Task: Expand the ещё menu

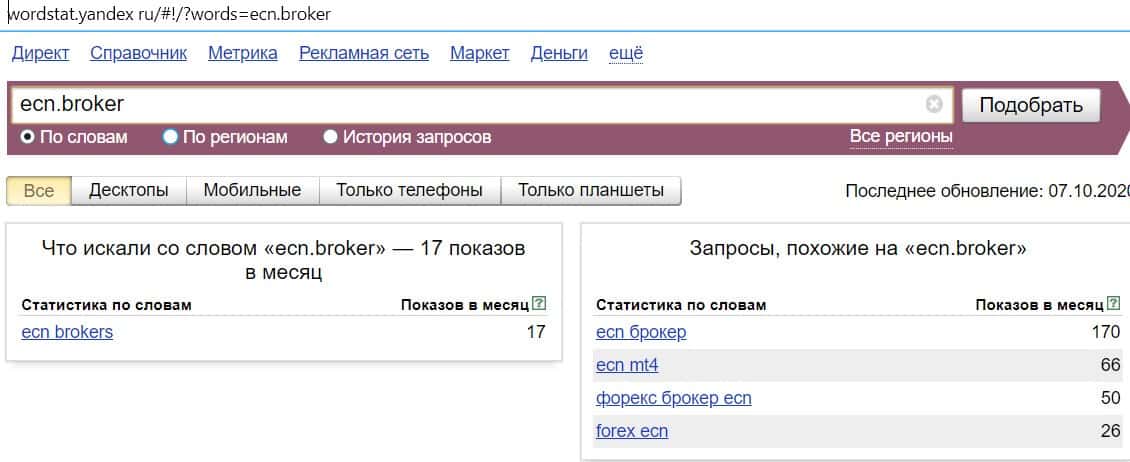Action: [626, 53]
